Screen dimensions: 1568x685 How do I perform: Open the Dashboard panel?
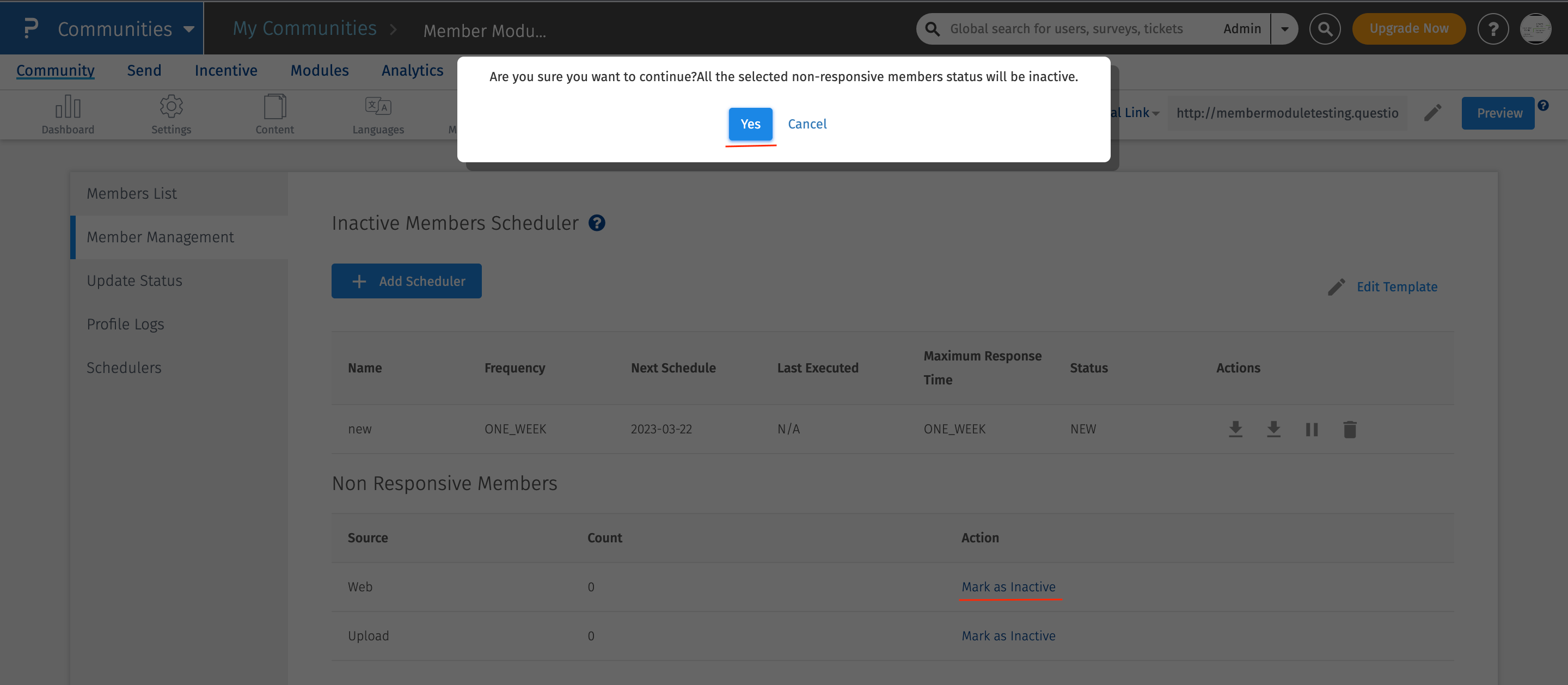(x=68, y=113)
